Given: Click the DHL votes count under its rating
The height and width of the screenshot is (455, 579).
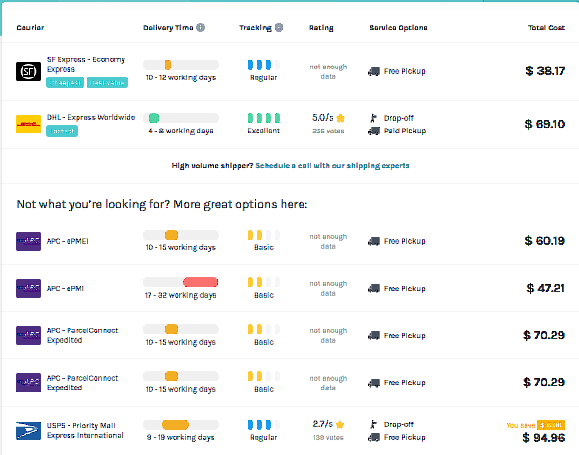Looking at the screenshot, I should click(x=328, y=131).
